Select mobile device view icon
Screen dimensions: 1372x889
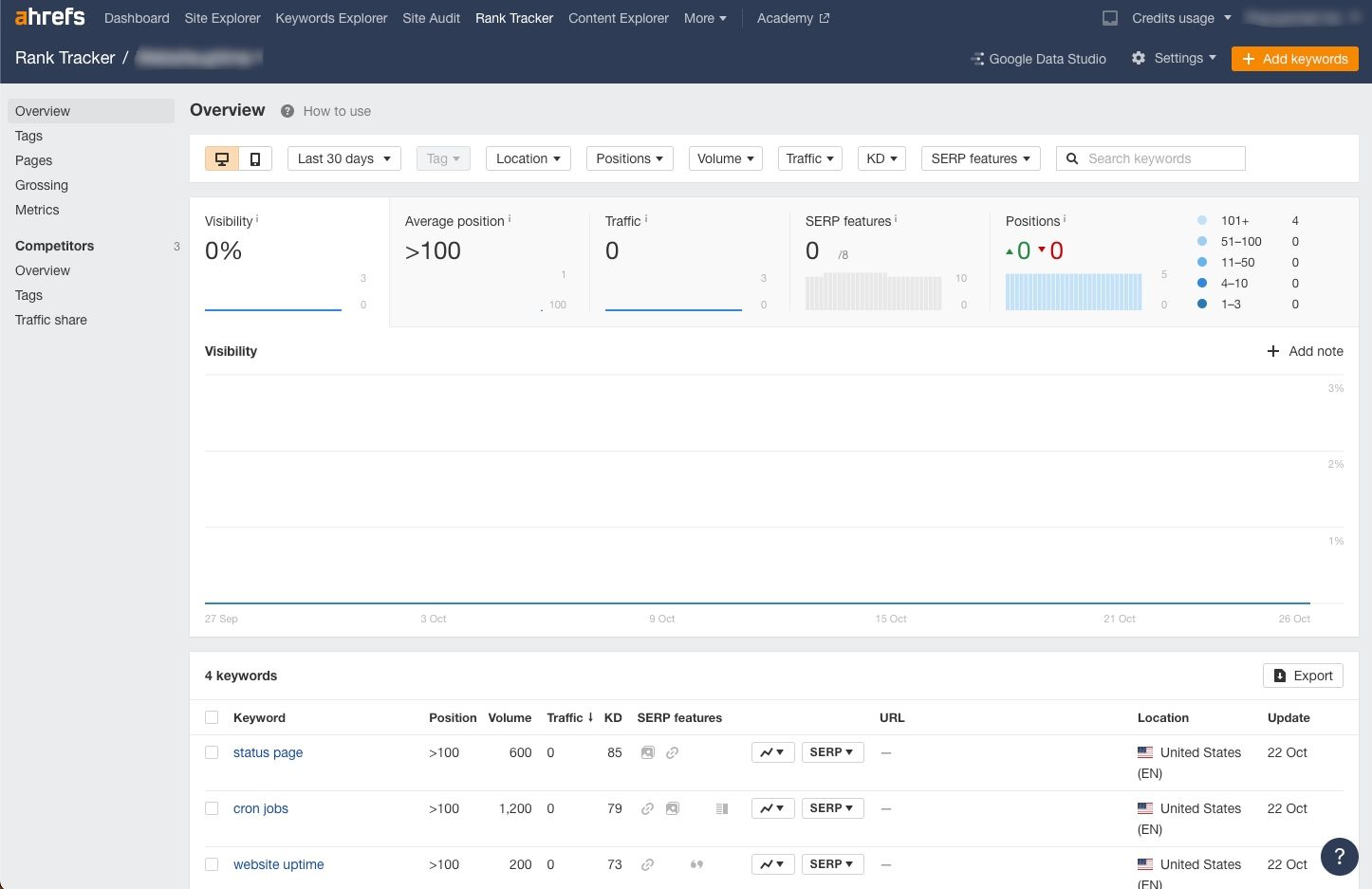(255, 158)
